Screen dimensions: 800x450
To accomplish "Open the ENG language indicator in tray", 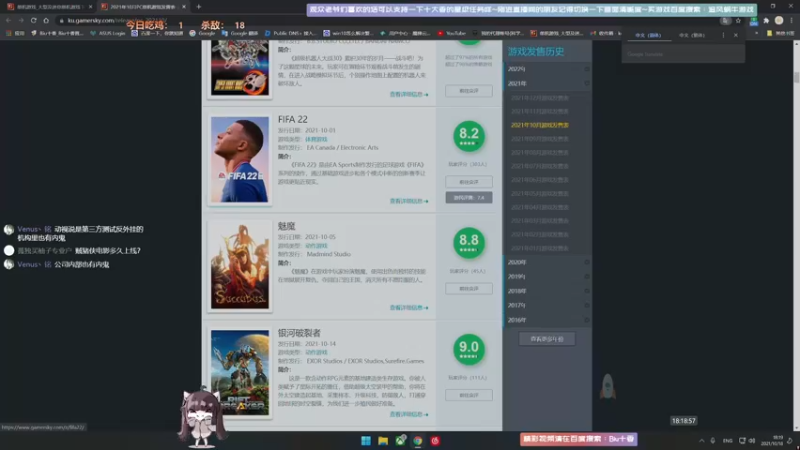I will [728, 441].
